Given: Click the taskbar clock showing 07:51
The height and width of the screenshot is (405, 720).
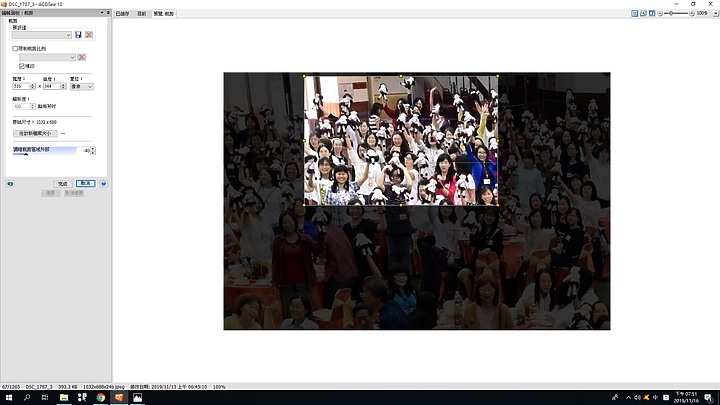Looking at the screenshot, I should point(686,398).
